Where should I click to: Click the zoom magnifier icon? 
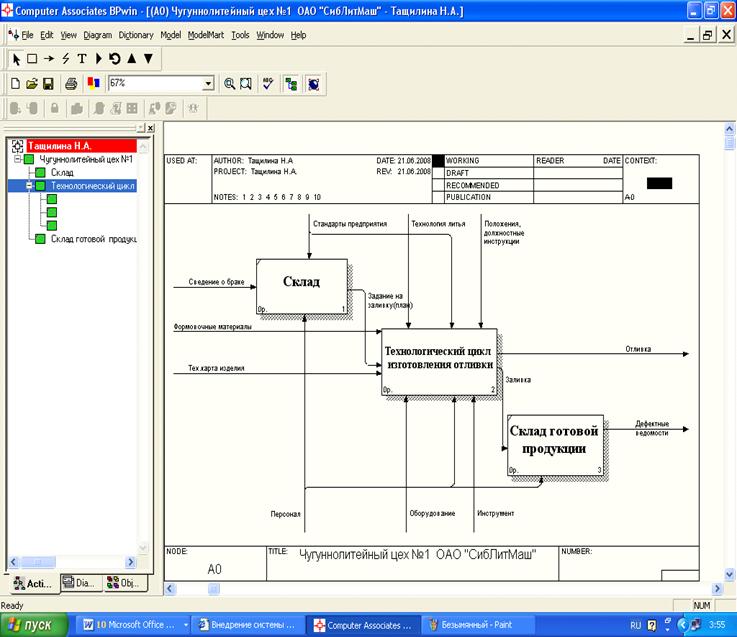click(229, 84)
